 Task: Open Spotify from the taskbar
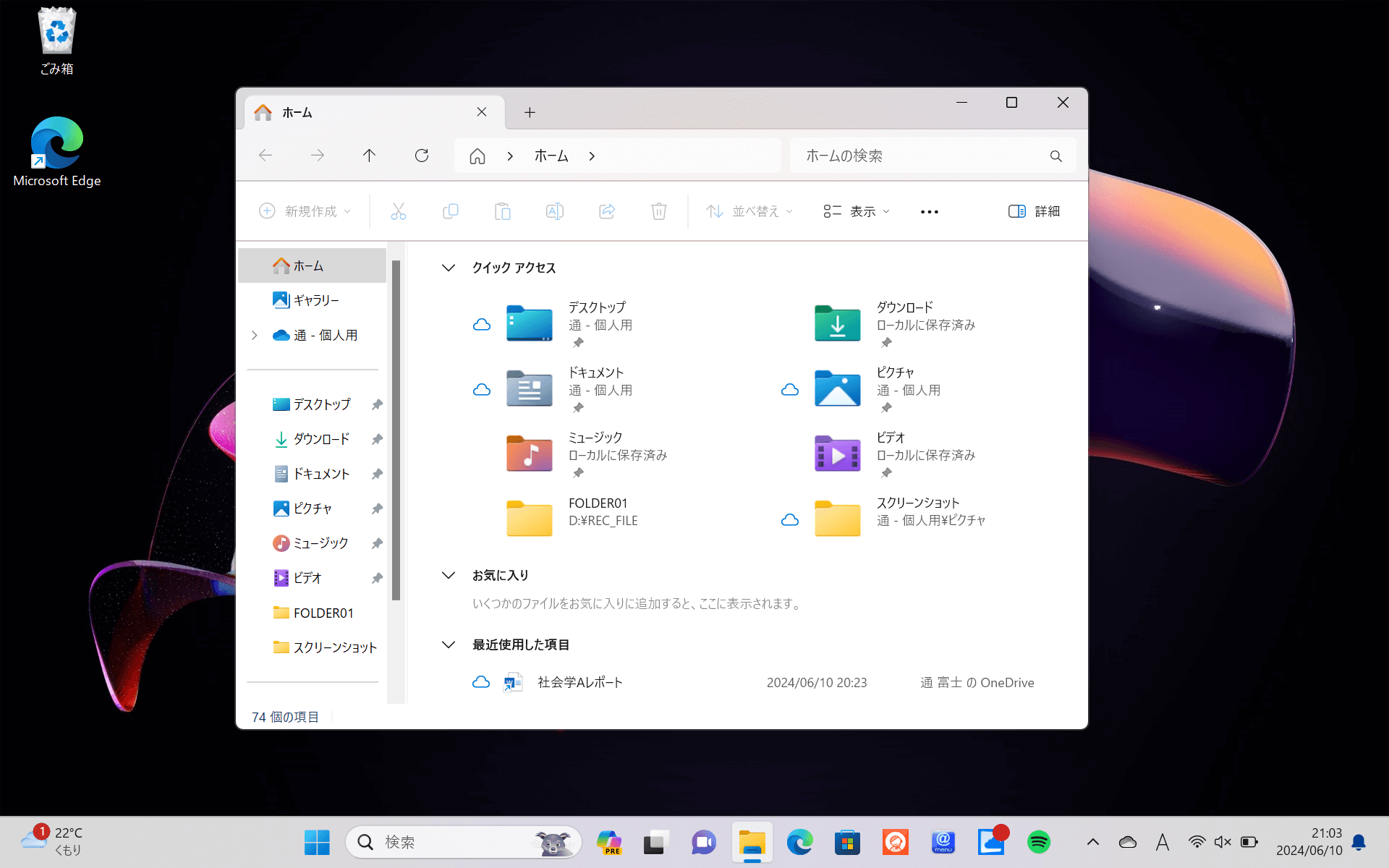point(1038,841)
